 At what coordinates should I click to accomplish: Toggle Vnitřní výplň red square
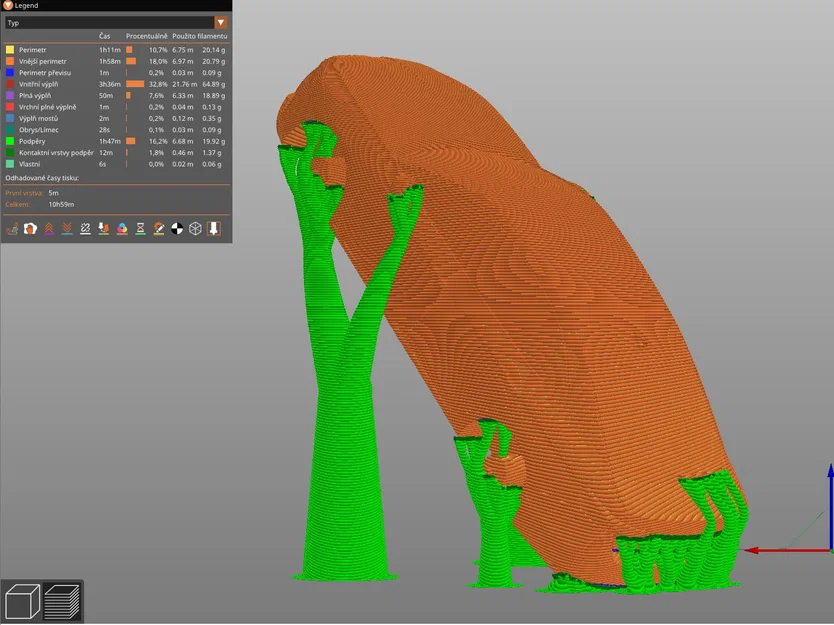tap(10, 85)
